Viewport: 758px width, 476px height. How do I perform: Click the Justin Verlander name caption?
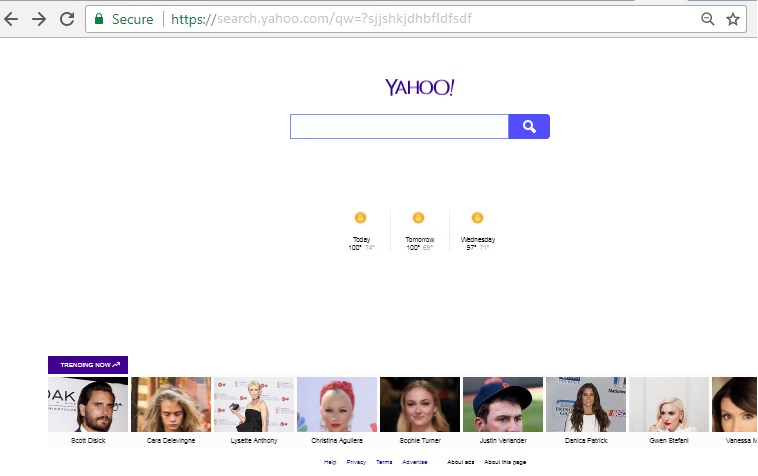[503, 440]
